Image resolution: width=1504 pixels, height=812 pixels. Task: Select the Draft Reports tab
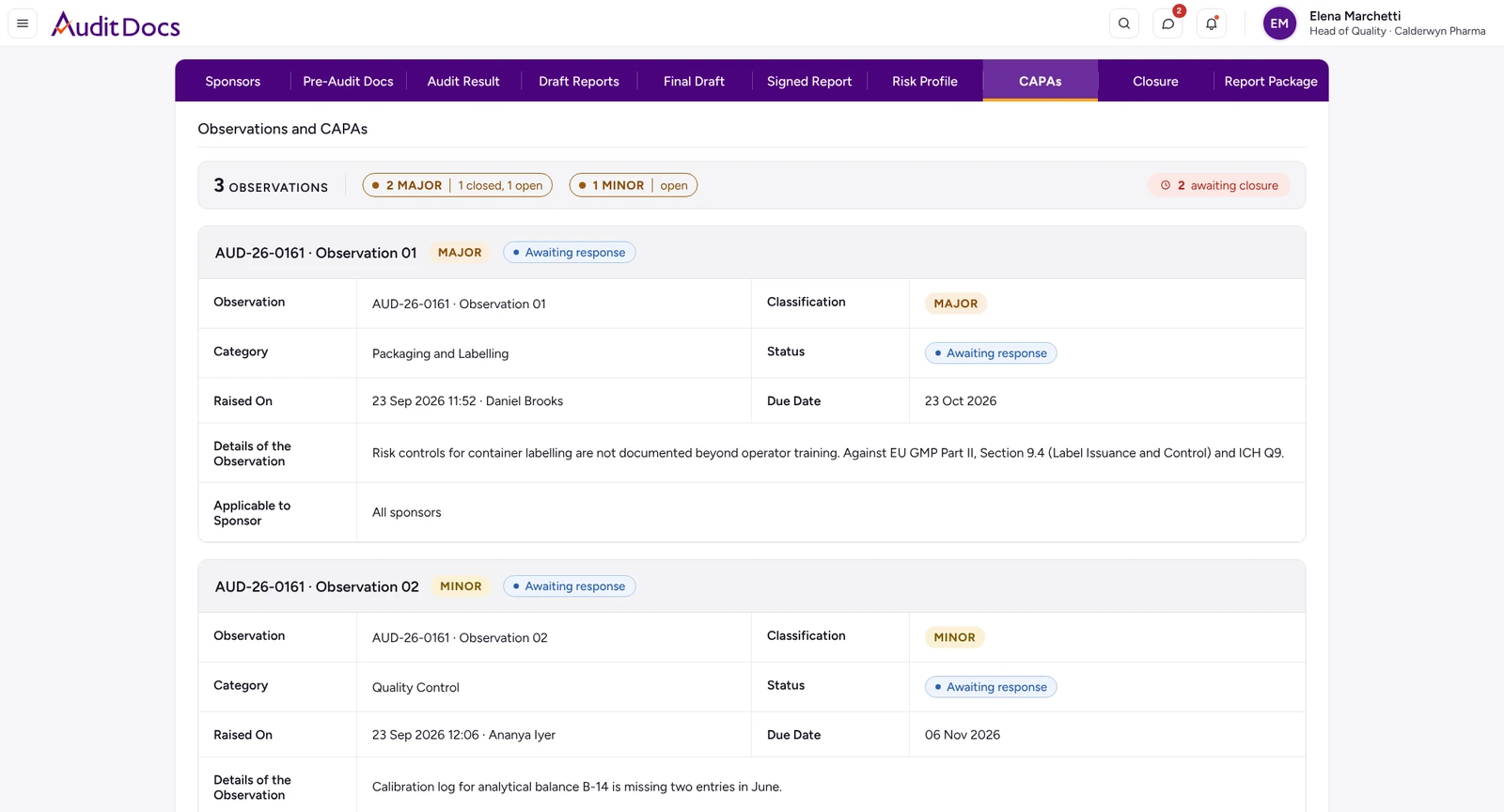tap(579, 81)
